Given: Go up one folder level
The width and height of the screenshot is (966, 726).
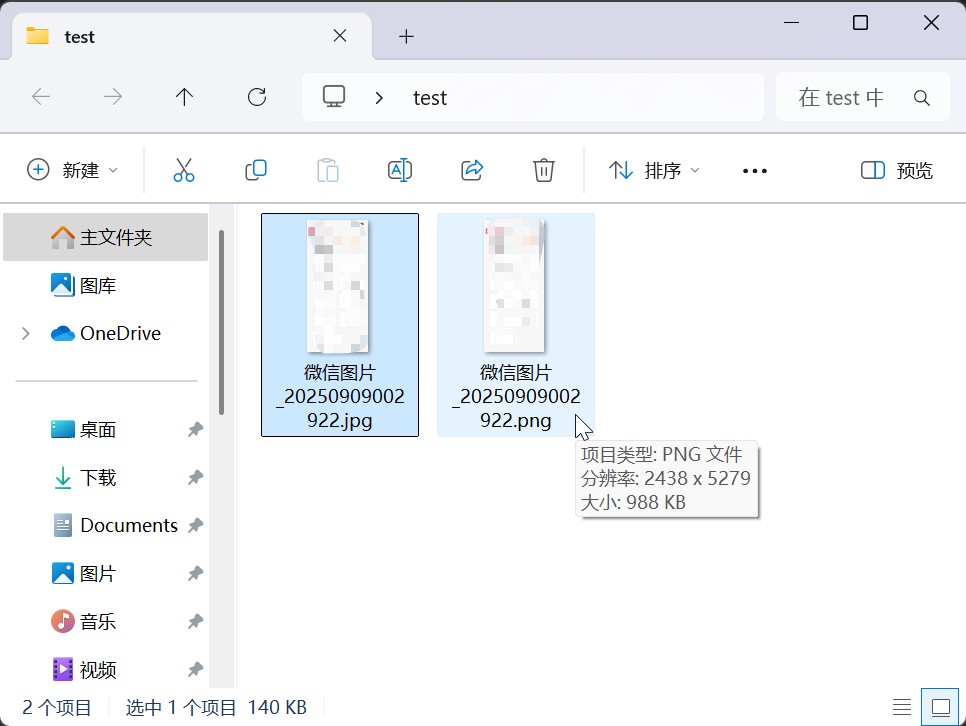Looking at the screenshot, I should (x=184, y=97).
